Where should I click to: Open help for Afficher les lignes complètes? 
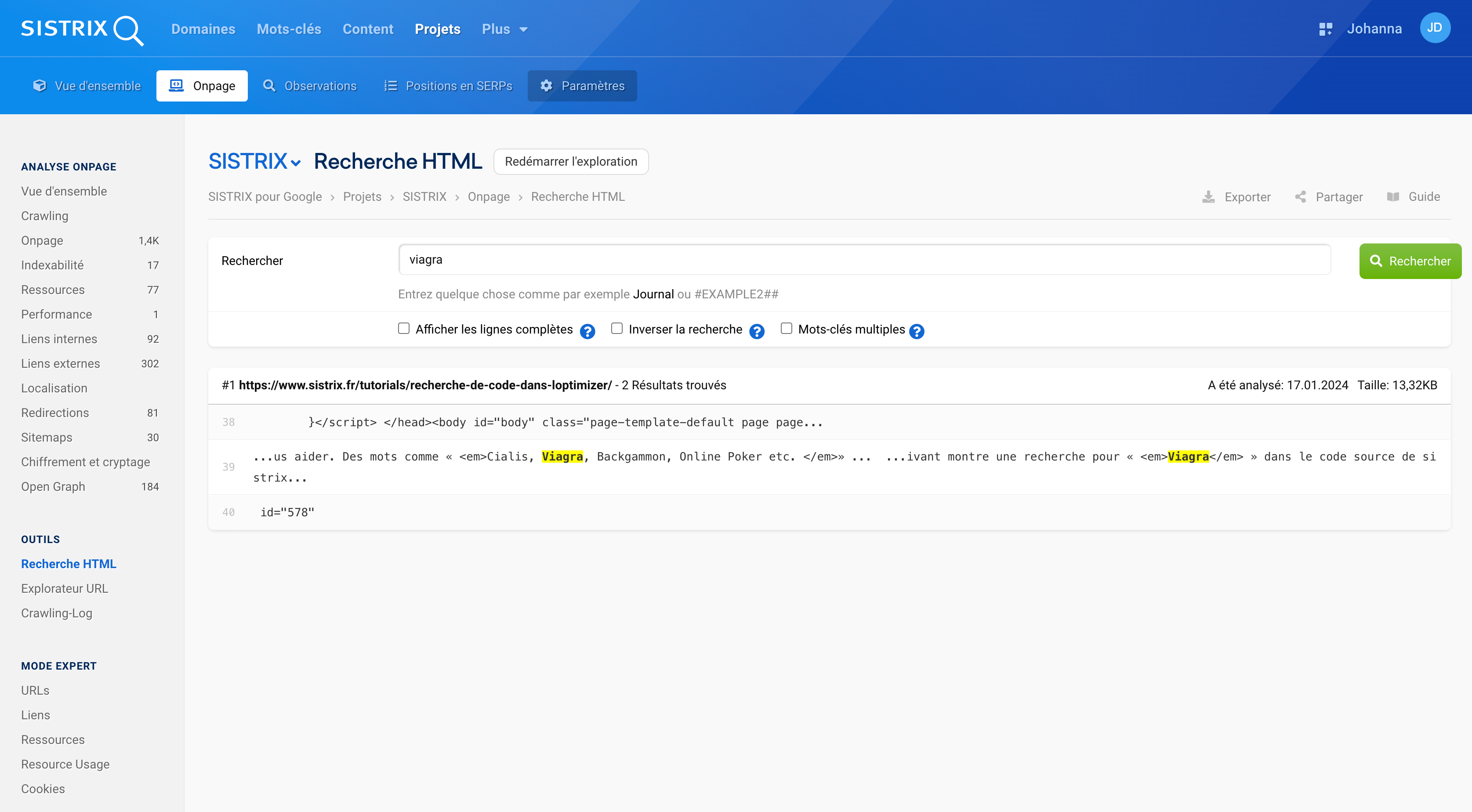[587, 331]
